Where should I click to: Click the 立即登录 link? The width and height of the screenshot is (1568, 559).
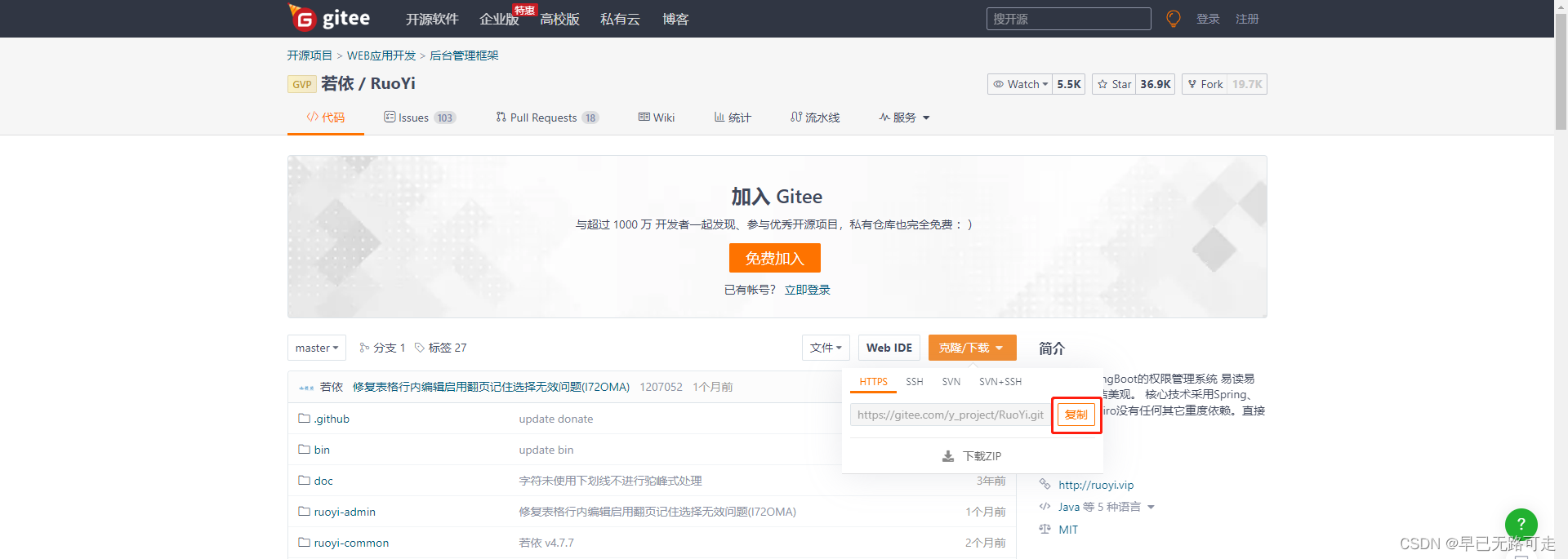(807, 290)
